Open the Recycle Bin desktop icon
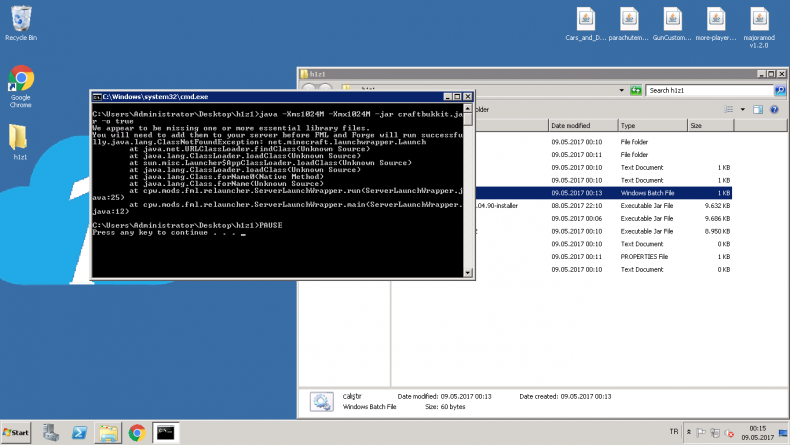790x445 pixels. pos(21,23)
